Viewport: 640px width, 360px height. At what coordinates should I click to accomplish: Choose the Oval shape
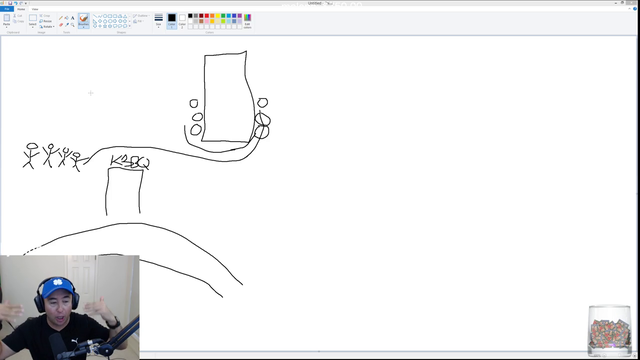[105, 16]
